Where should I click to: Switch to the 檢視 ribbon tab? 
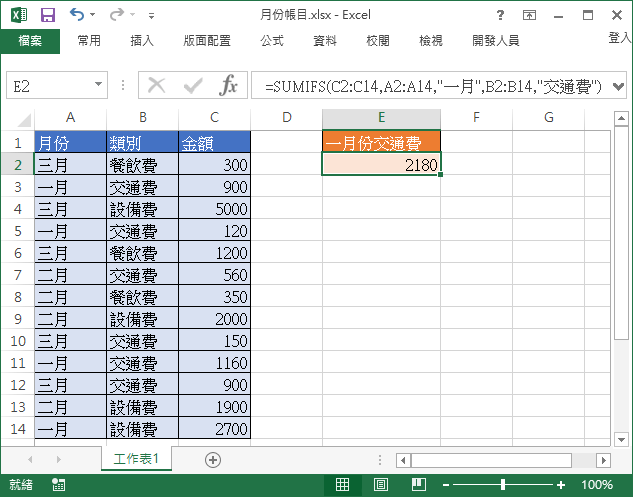click(431, 41)
